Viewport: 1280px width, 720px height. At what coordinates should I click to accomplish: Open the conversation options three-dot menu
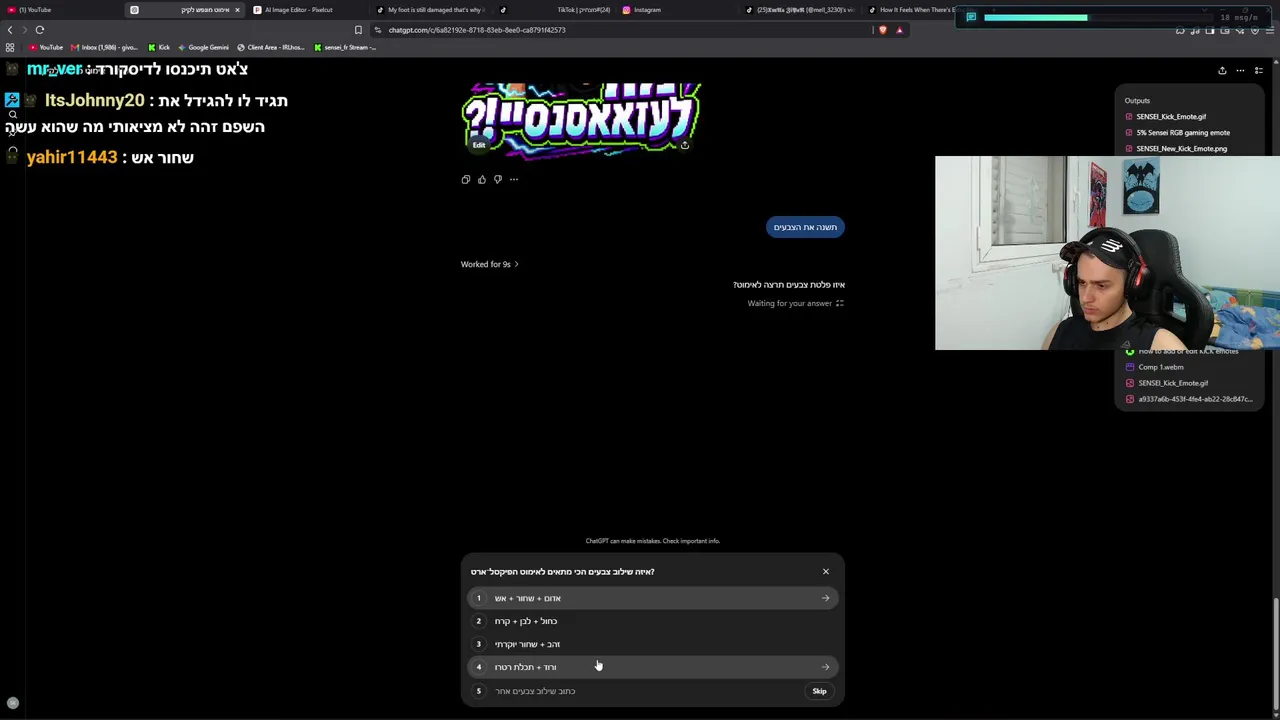1241,71
